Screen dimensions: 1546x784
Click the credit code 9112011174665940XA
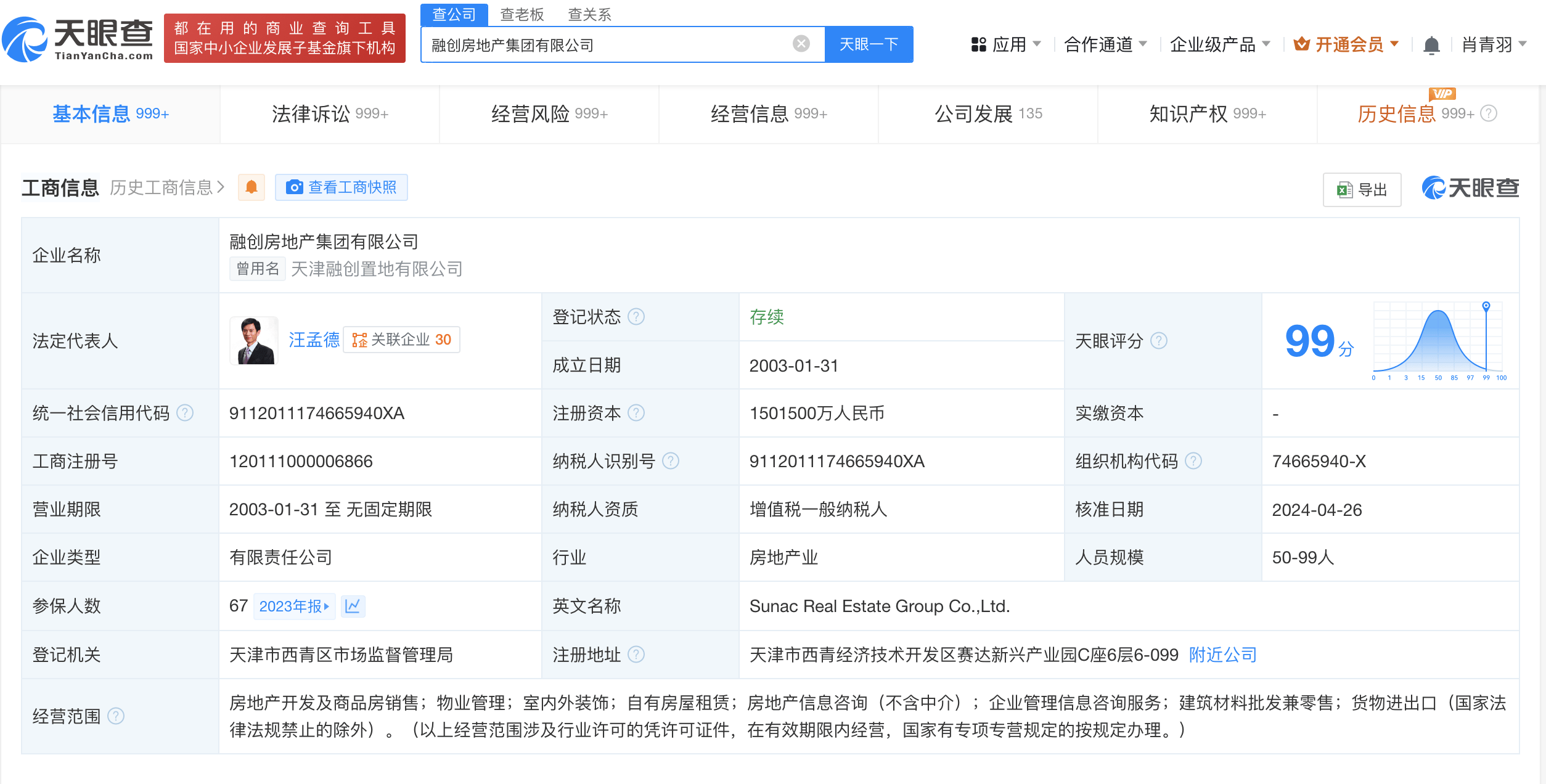317,413
